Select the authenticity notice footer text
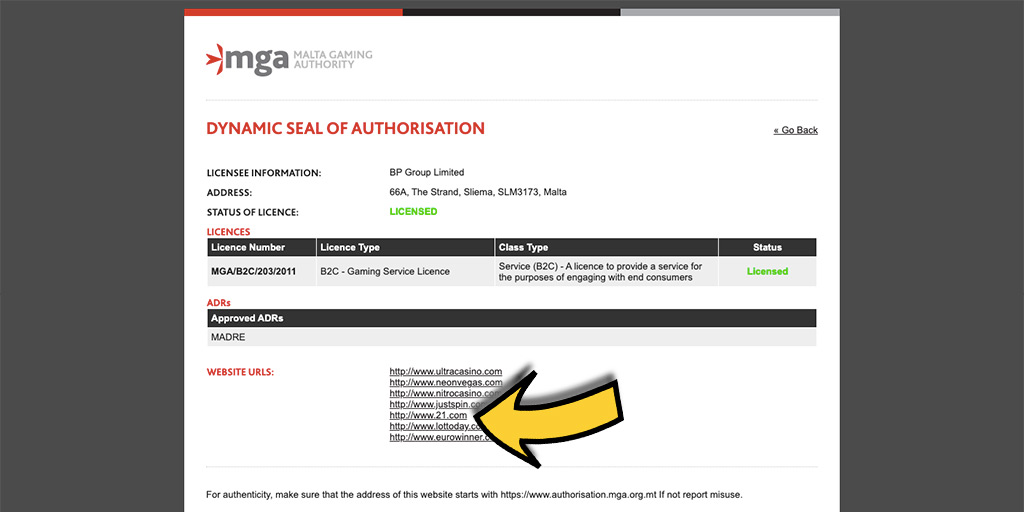 [473, 494]
